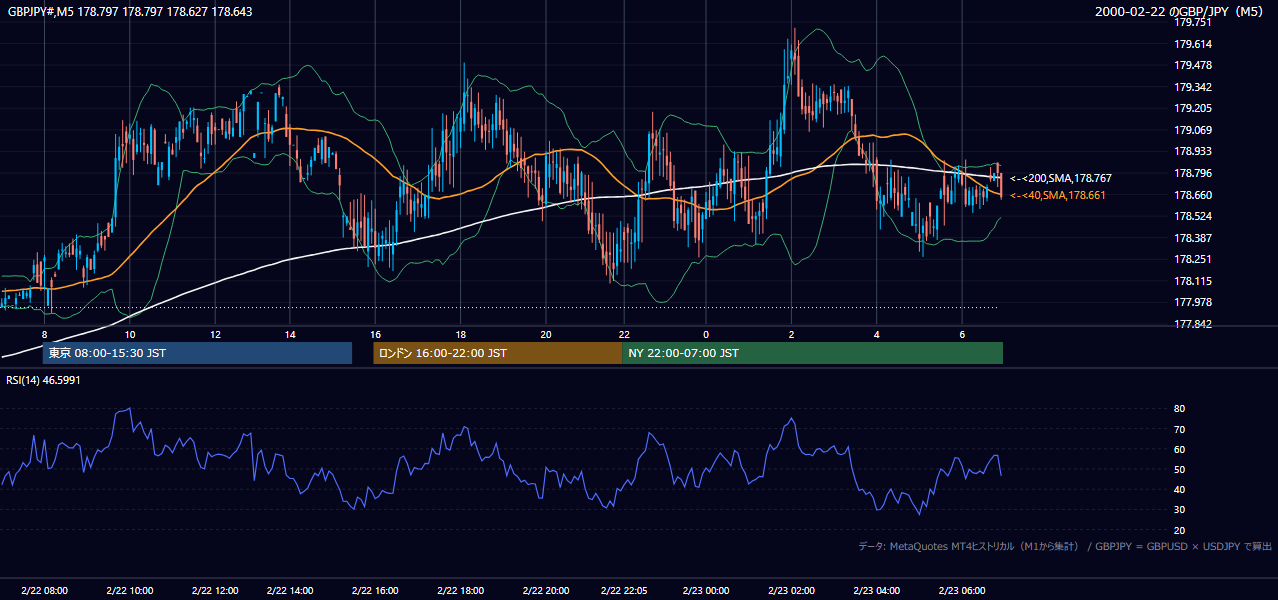The image size is (1278, 600).
Task: Click price axis value 179.751
Action: click(x=1193, y=22)
